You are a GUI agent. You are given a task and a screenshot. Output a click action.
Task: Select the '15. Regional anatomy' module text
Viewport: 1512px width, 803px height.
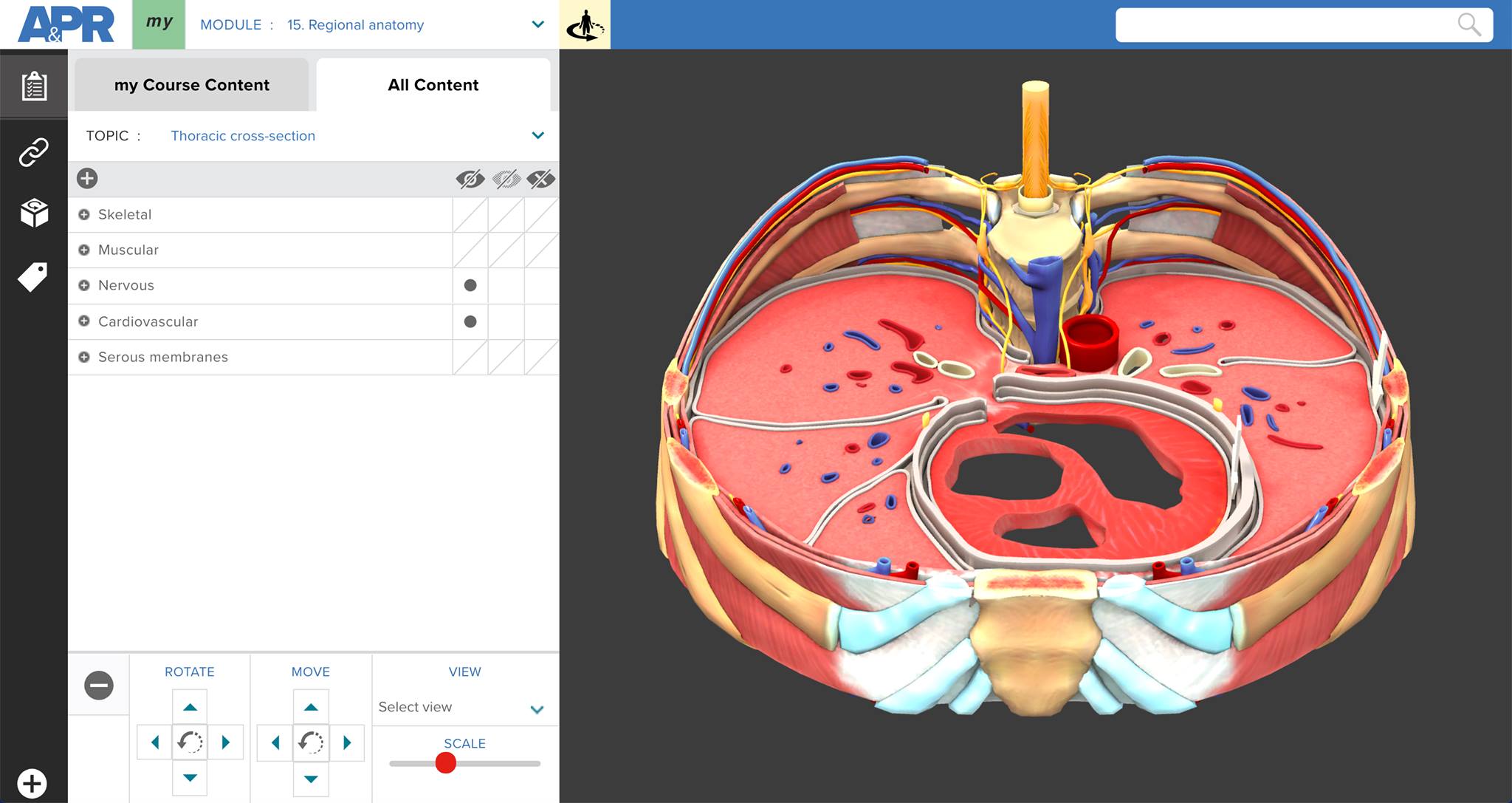tap(355, 24)
